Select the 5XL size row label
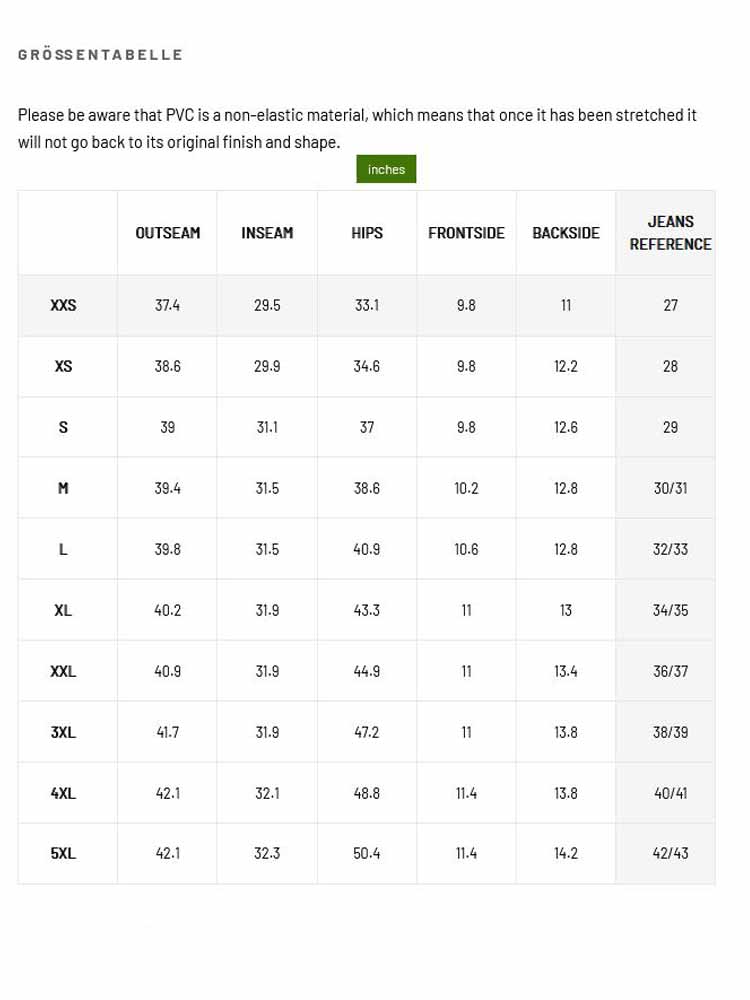Screen dimensions: 750x1000 (x=63, y=853)
